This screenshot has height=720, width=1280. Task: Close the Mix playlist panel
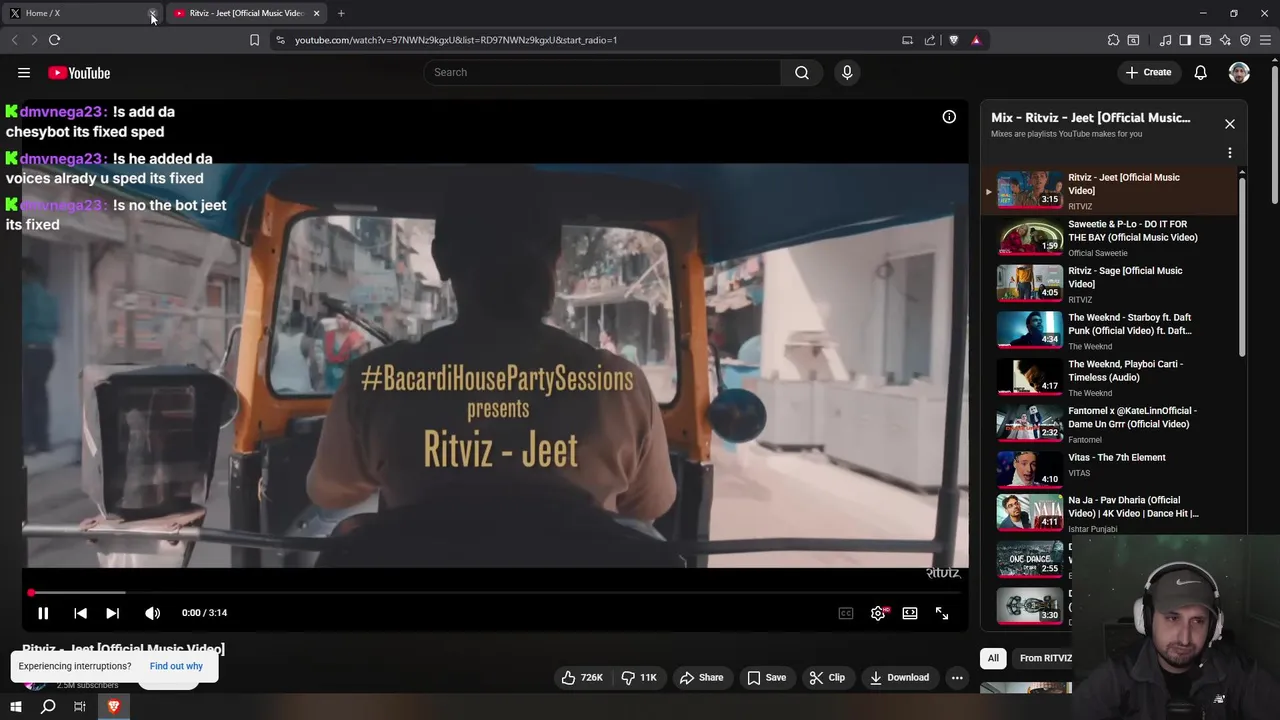[x=1230, y=124]
